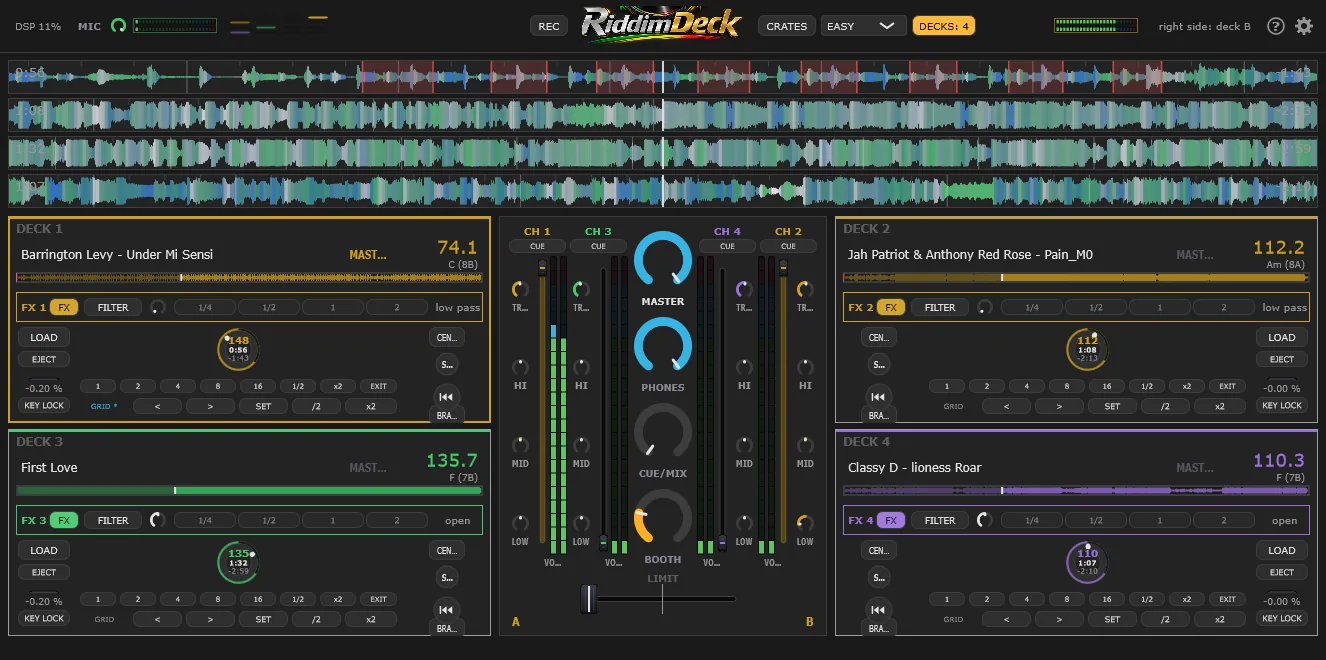Toggle the FX button on FX 4
Image resolution: width=1326 pixels, height=660 pixels.
click(x=891, y=520)
